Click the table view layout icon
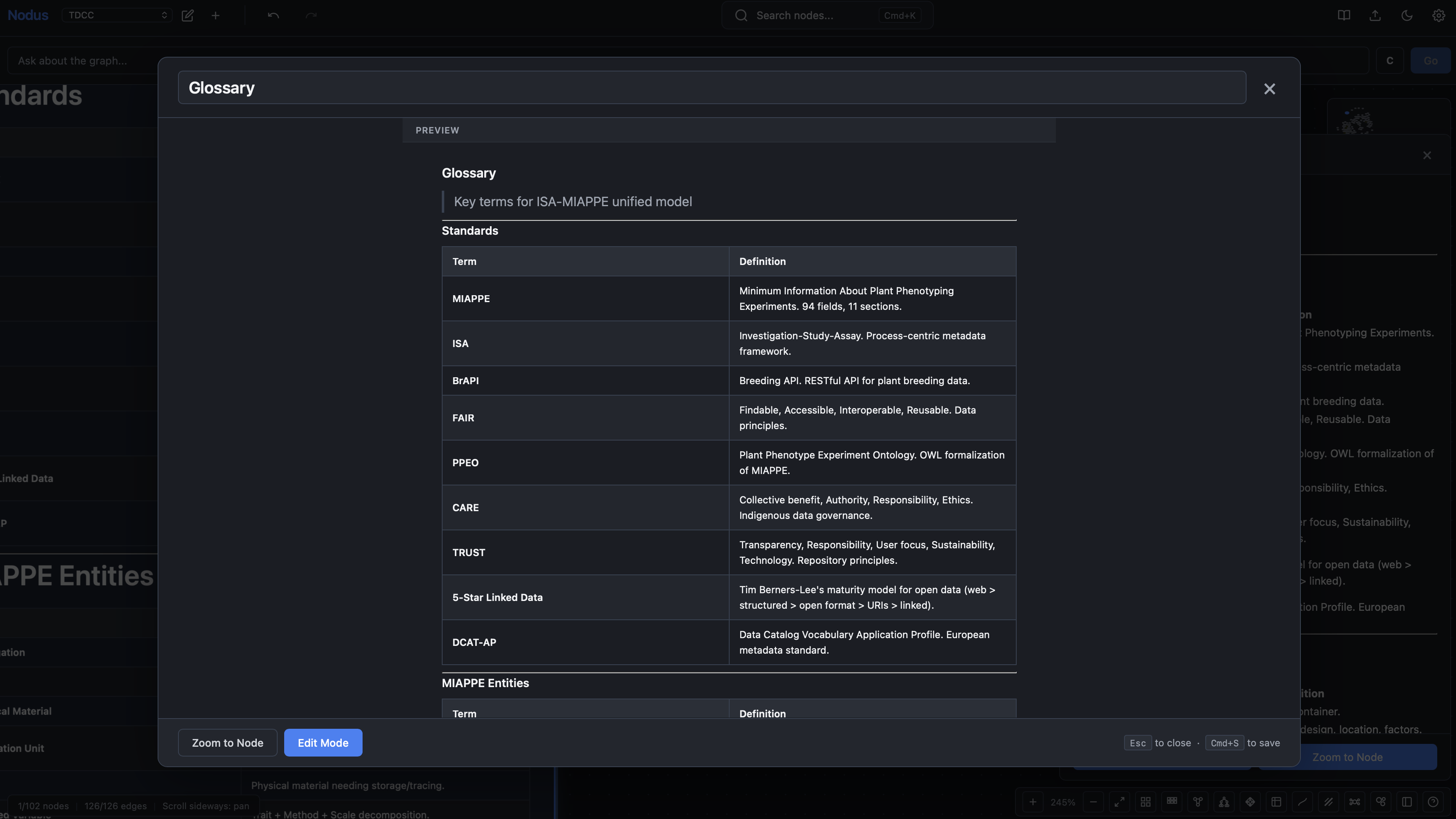This screenshot has height=819, width=1456. (x=1276, y=802)
